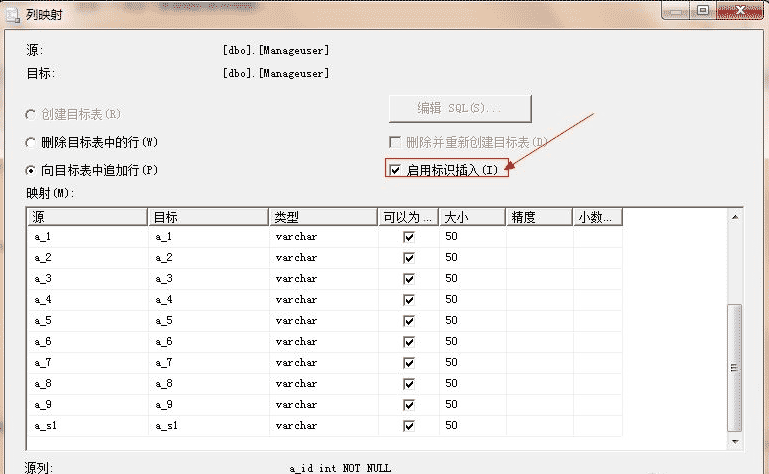The width and height of the screenshot is (769, 474).
Task: Click varchar type cell in a_s1 row
Action: [x=323, y=426]
